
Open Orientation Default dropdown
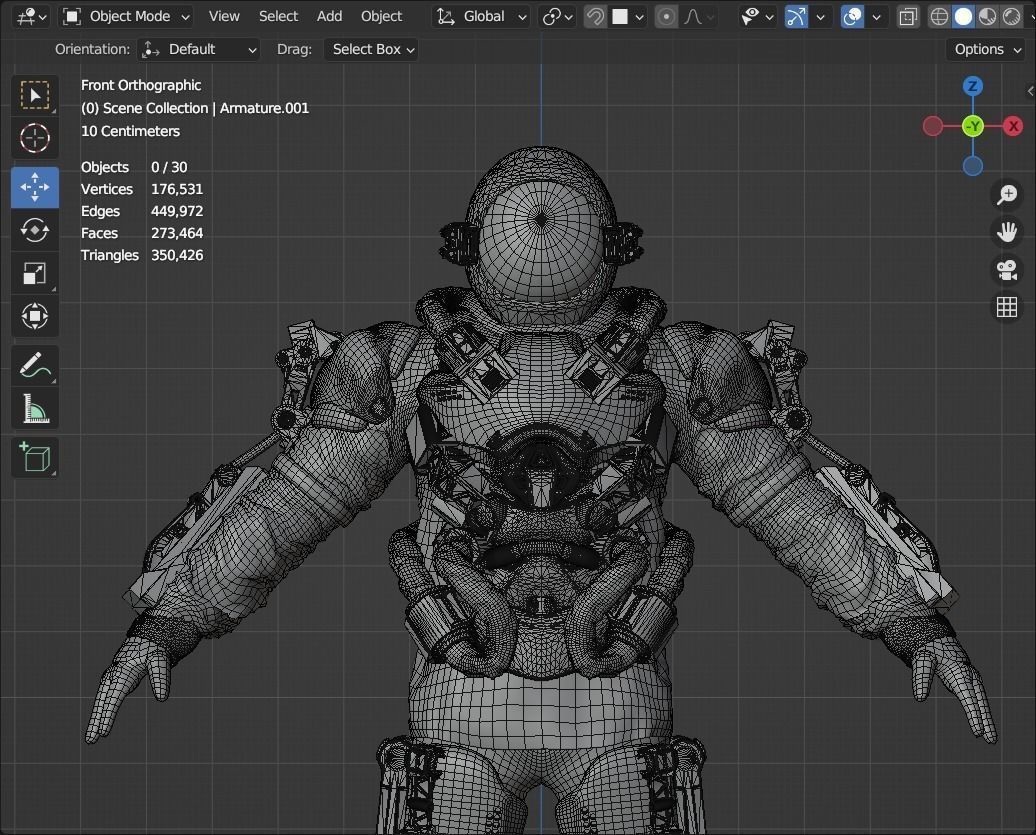point(199,50)
